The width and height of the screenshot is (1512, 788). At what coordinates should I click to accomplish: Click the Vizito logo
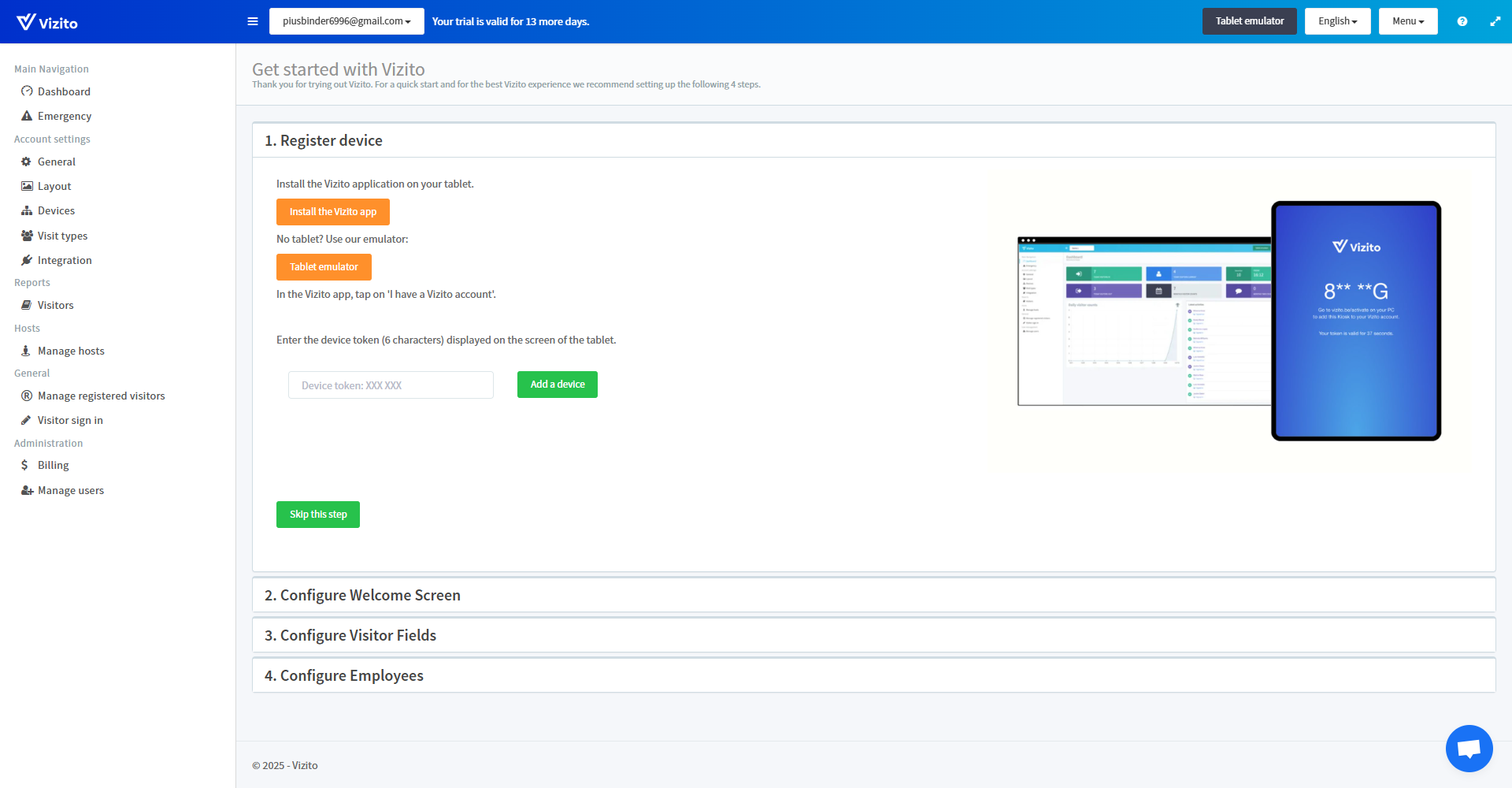pos(47,22)
